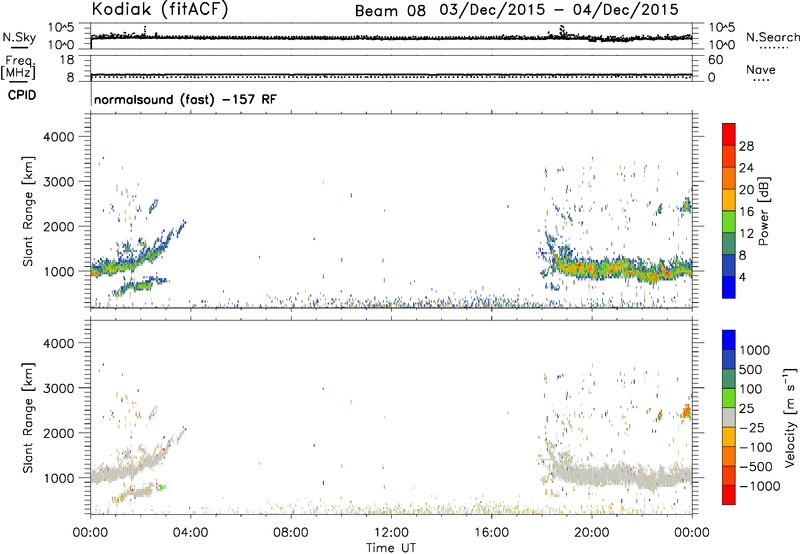
Task: Click the 'Nave' legend label
Action: [x=761, y=70]
